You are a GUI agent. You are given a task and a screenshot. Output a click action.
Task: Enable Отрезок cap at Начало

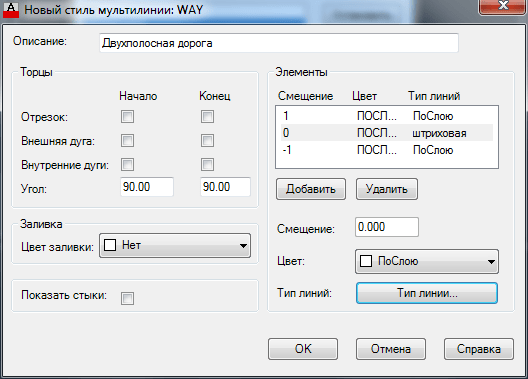point(127,117)
